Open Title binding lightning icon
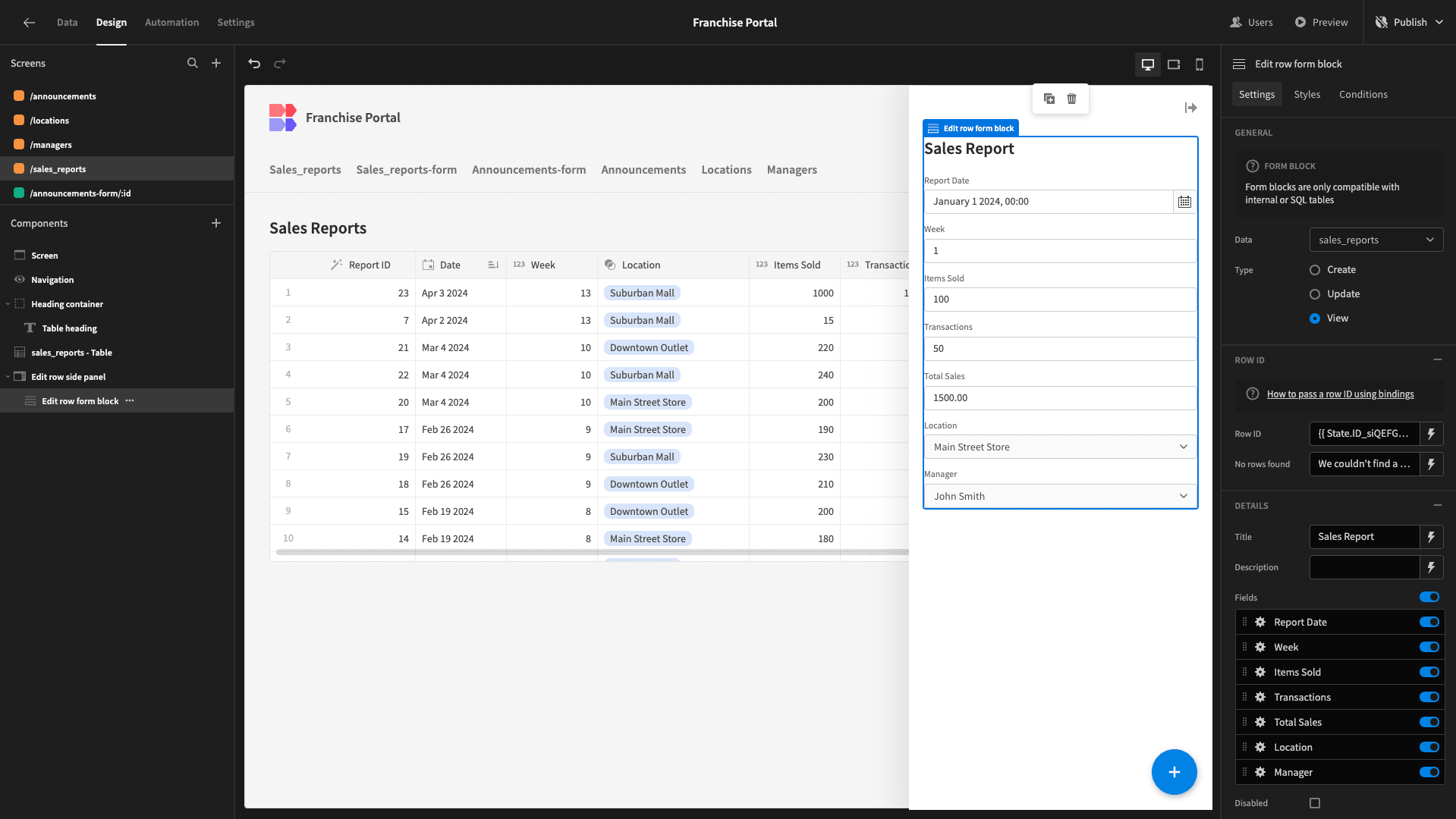Viewport: 1456px width, 819px height. pos(1432,537)
